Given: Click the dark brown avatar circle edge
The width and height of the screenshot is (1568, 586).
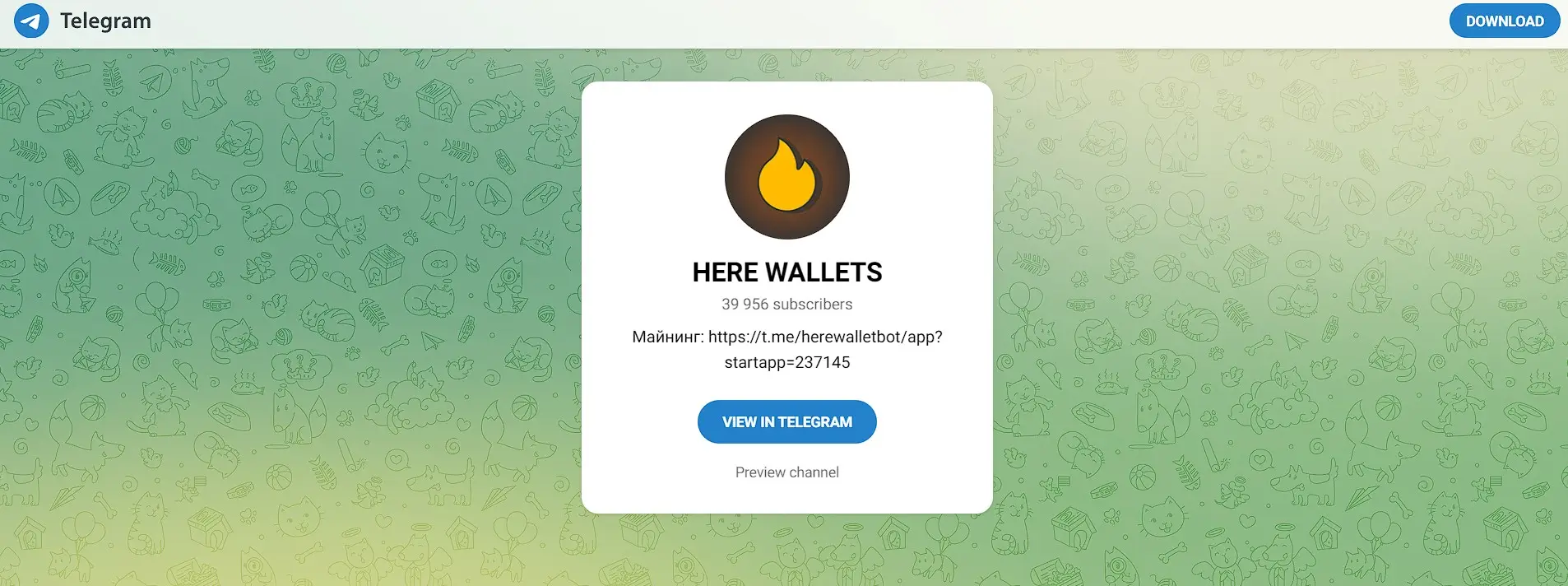Looking at the screenshot, I should 731,177.
